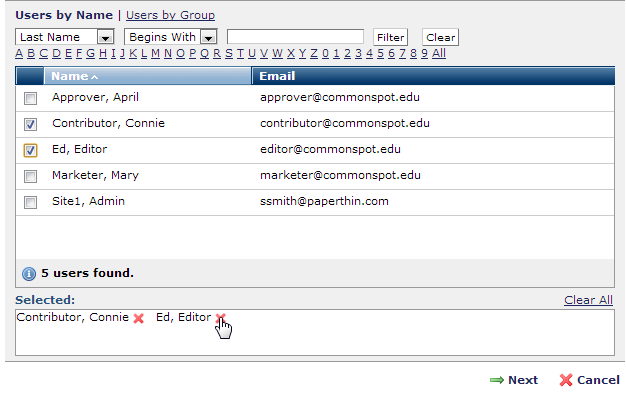Remove Ed, Editor using red X icon
The image size is (626, 400).
pos(221,318)
